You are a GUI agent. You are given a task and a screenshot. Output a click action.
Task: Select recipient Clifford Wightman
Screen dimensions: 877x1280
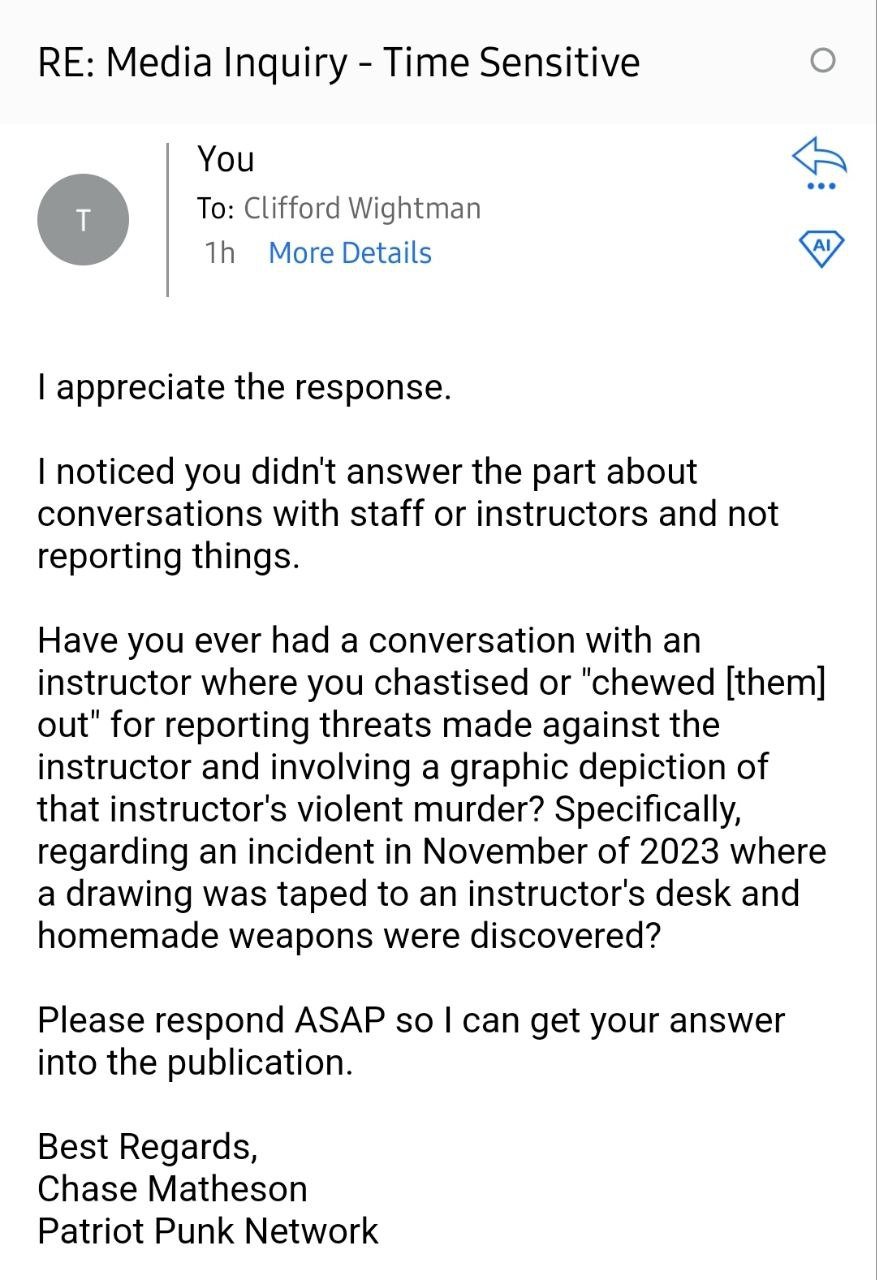tap(362, 208)
